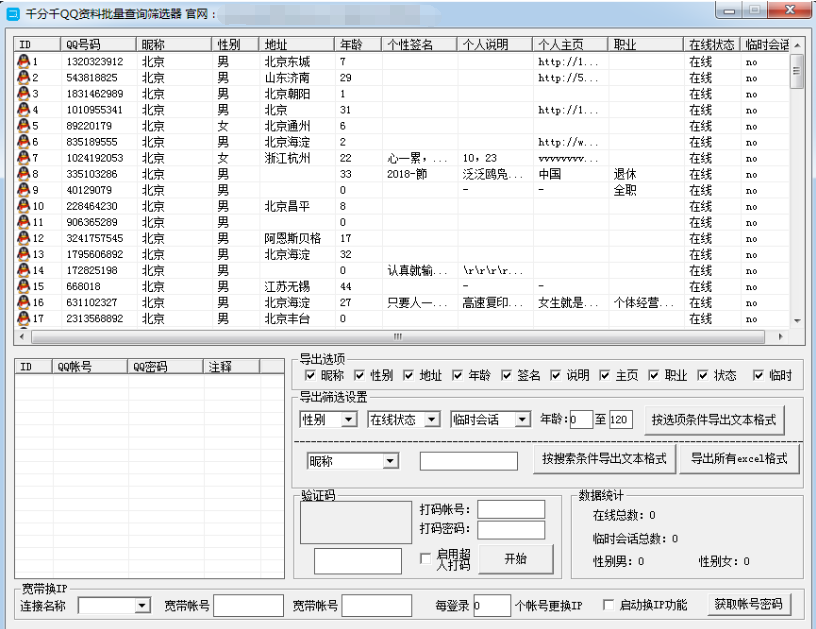This screenshot has height=629, width=816.
Task: Expand the 昵称 search field dropdown
Action: (391, 461)
